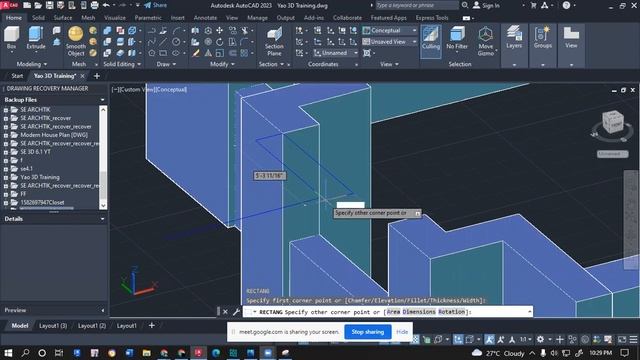The image size is (640, 360).
Task: Expand the Draw panel
Action: pyautogui.click(x=166, y=64)
